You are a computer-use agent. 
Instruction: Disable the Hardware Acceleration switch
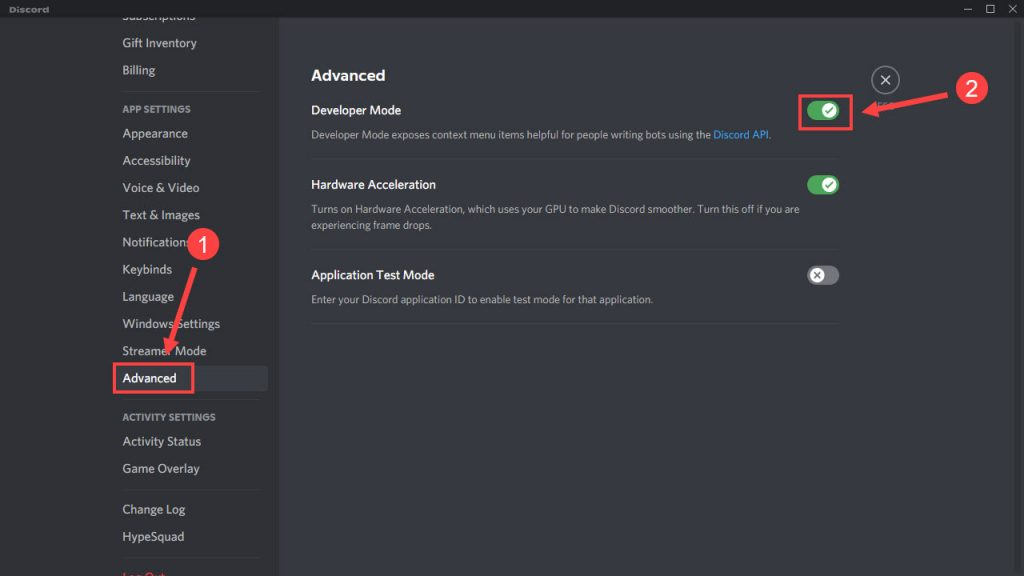point(823,185)
